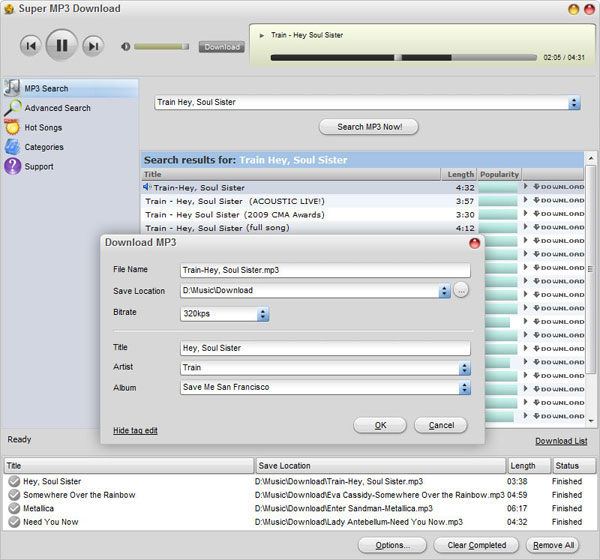This screenshot has height=560, width=600.
Task: Click the Support question mark icon
Action: pyautogui.click(x=13, y=167)
